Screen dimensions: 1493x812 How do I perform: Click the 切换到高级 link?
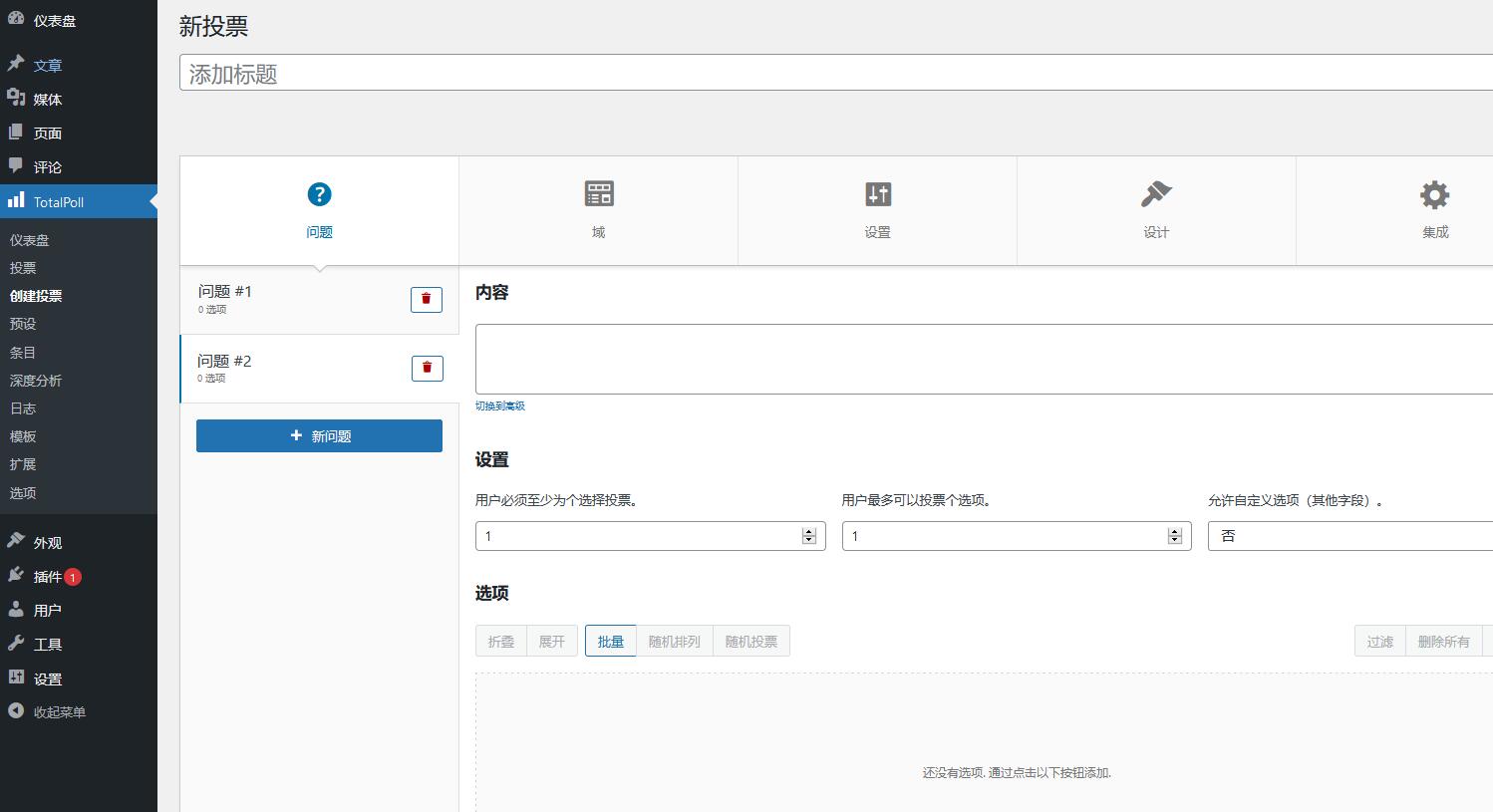(500, 406)
